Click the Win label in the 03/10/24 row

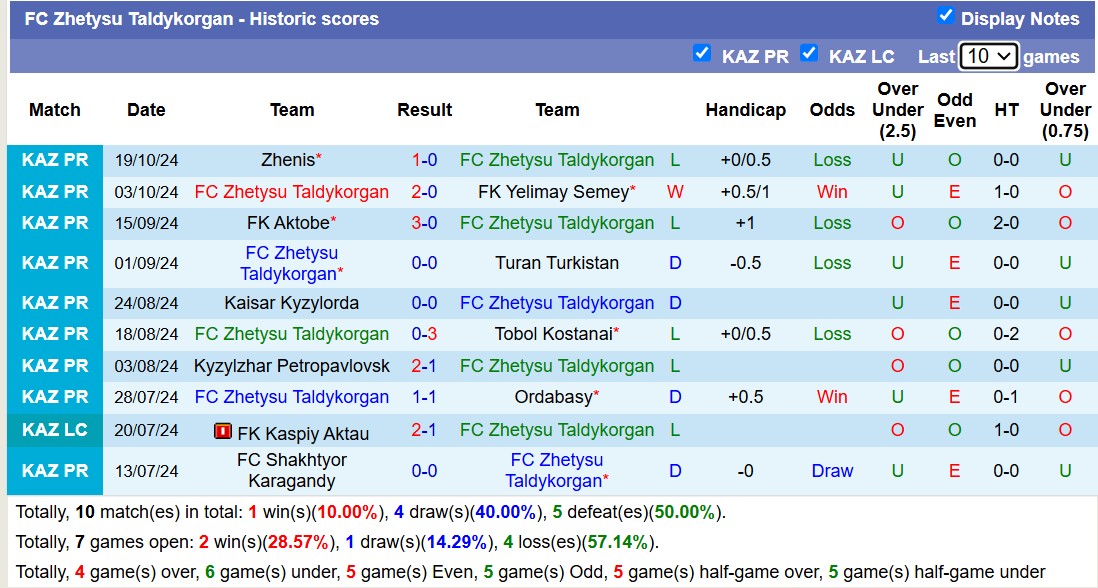coord(832,191)
